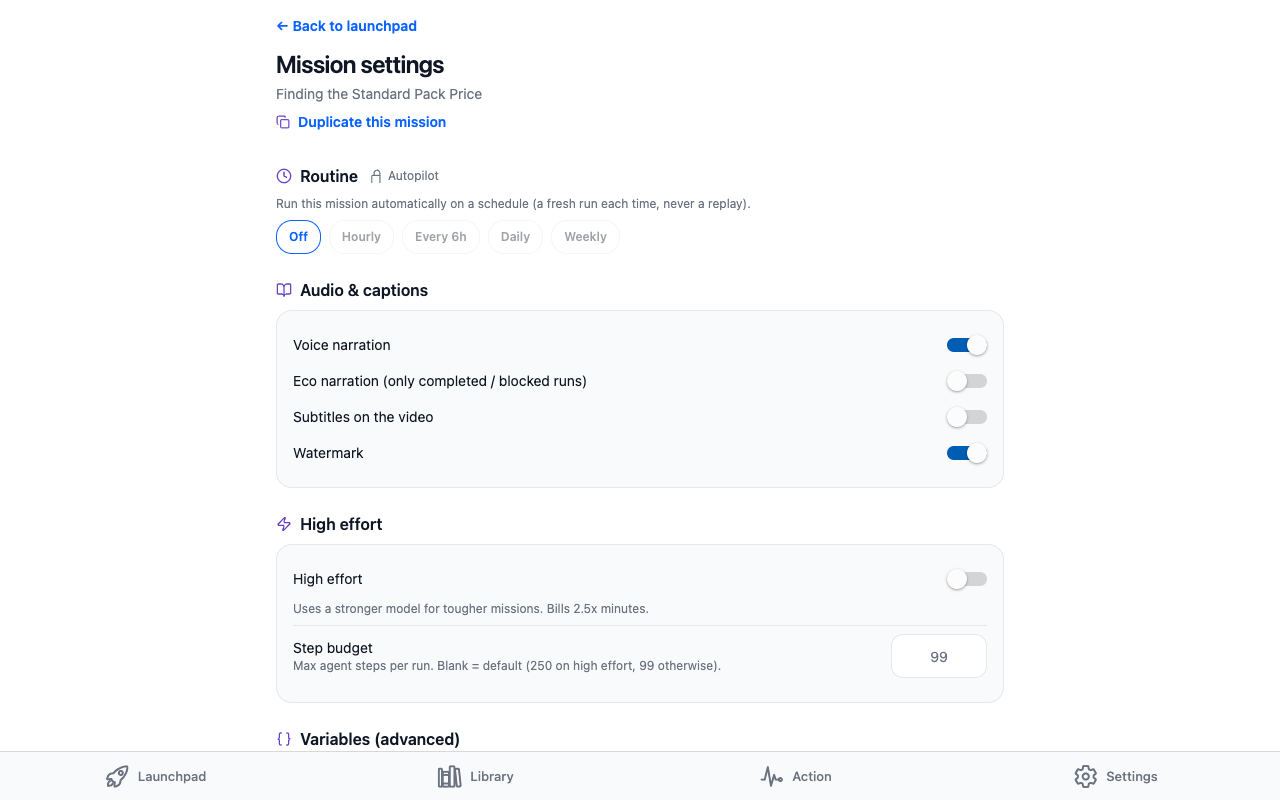This screenshot has width=1280, height=800.
Task: Click 'Finding the Standard Pack Price' subtitle
Action: pyautogui.click(x=379, y=94)
